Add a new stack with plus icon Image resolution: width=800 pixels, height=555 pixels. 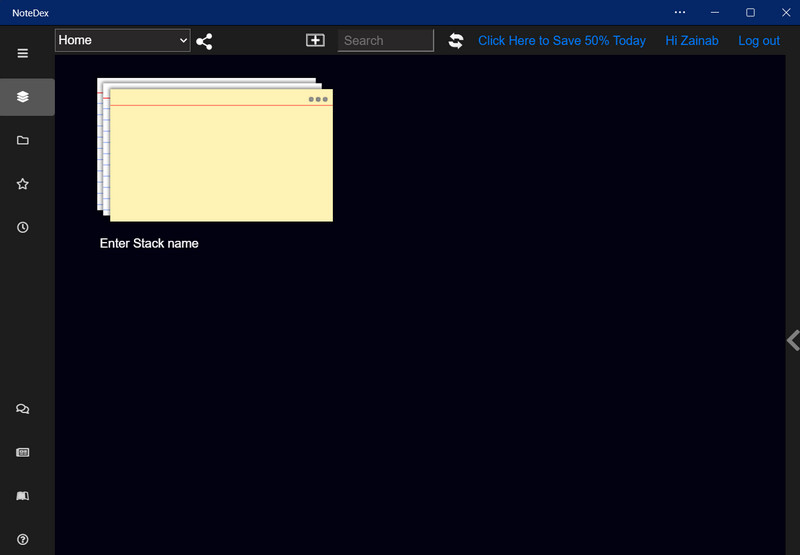[315, 40]
